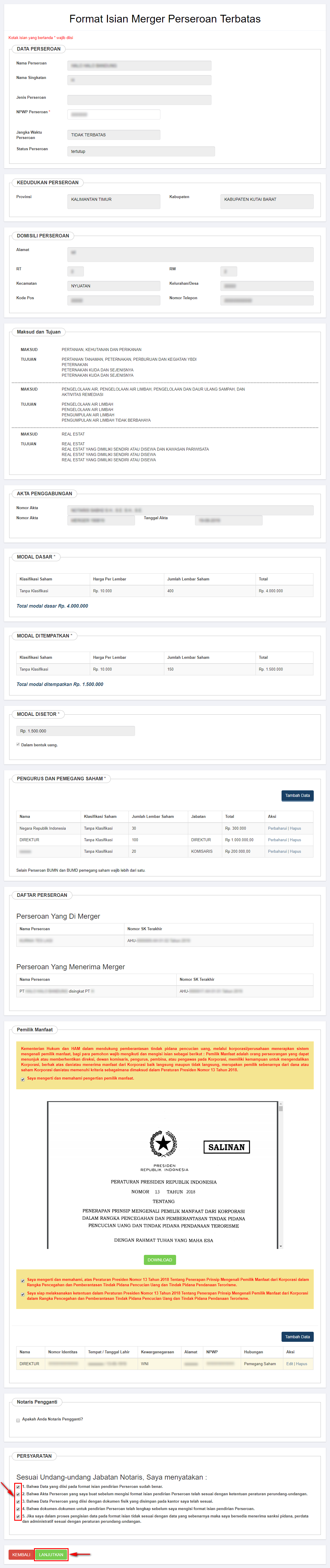Toggle Persyaratan statement 1 checkbox

18,1487
